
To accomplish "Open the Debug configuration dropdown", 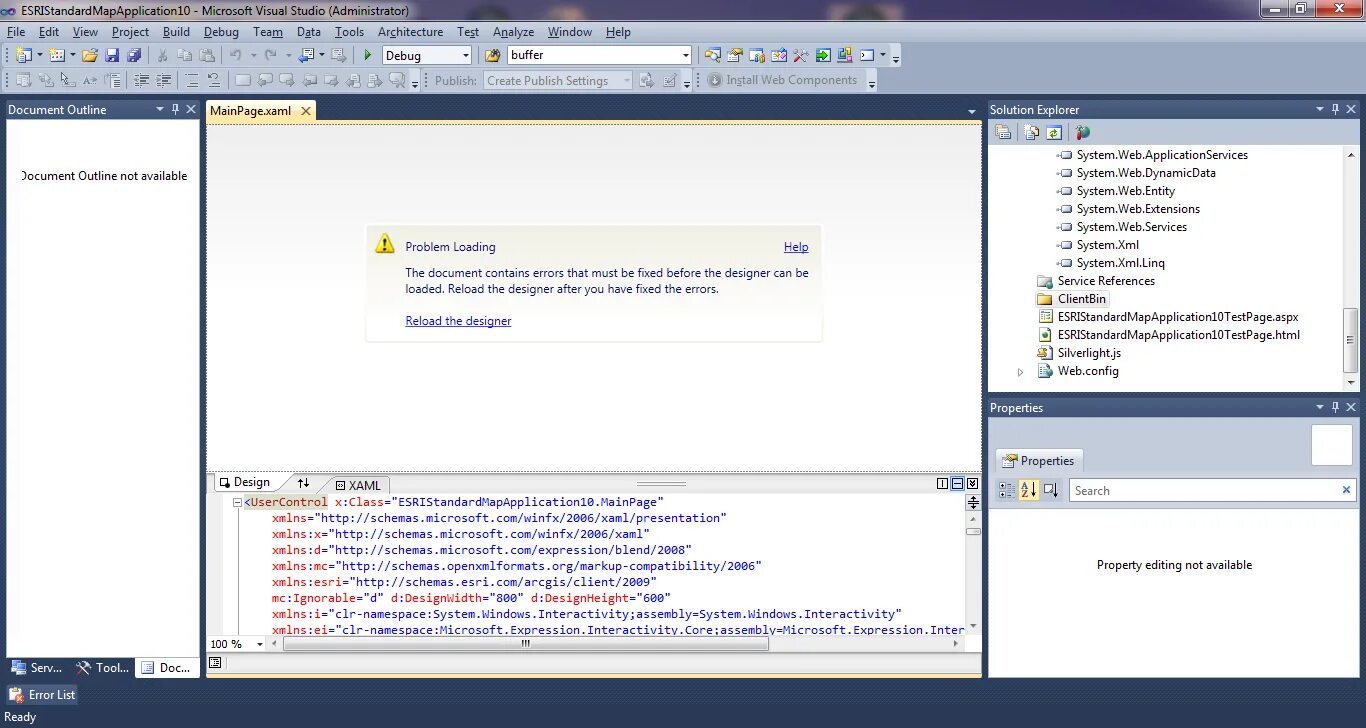I will tap(465, 56).
